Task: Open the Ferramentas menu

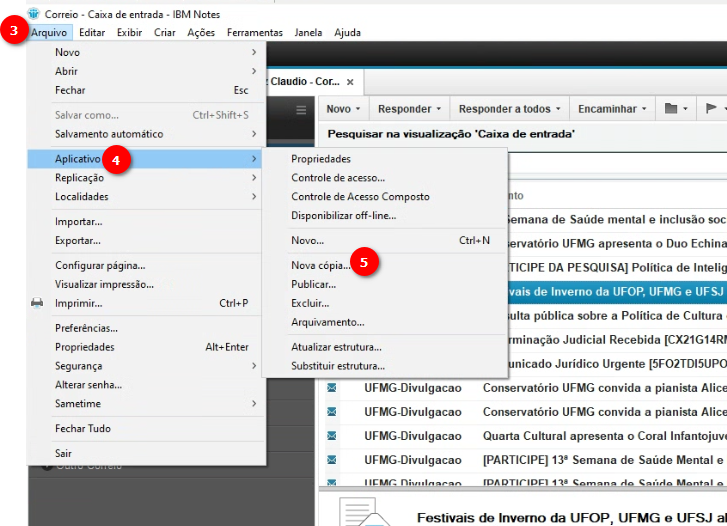Action: pyautogui.click(x=255, y=32)
